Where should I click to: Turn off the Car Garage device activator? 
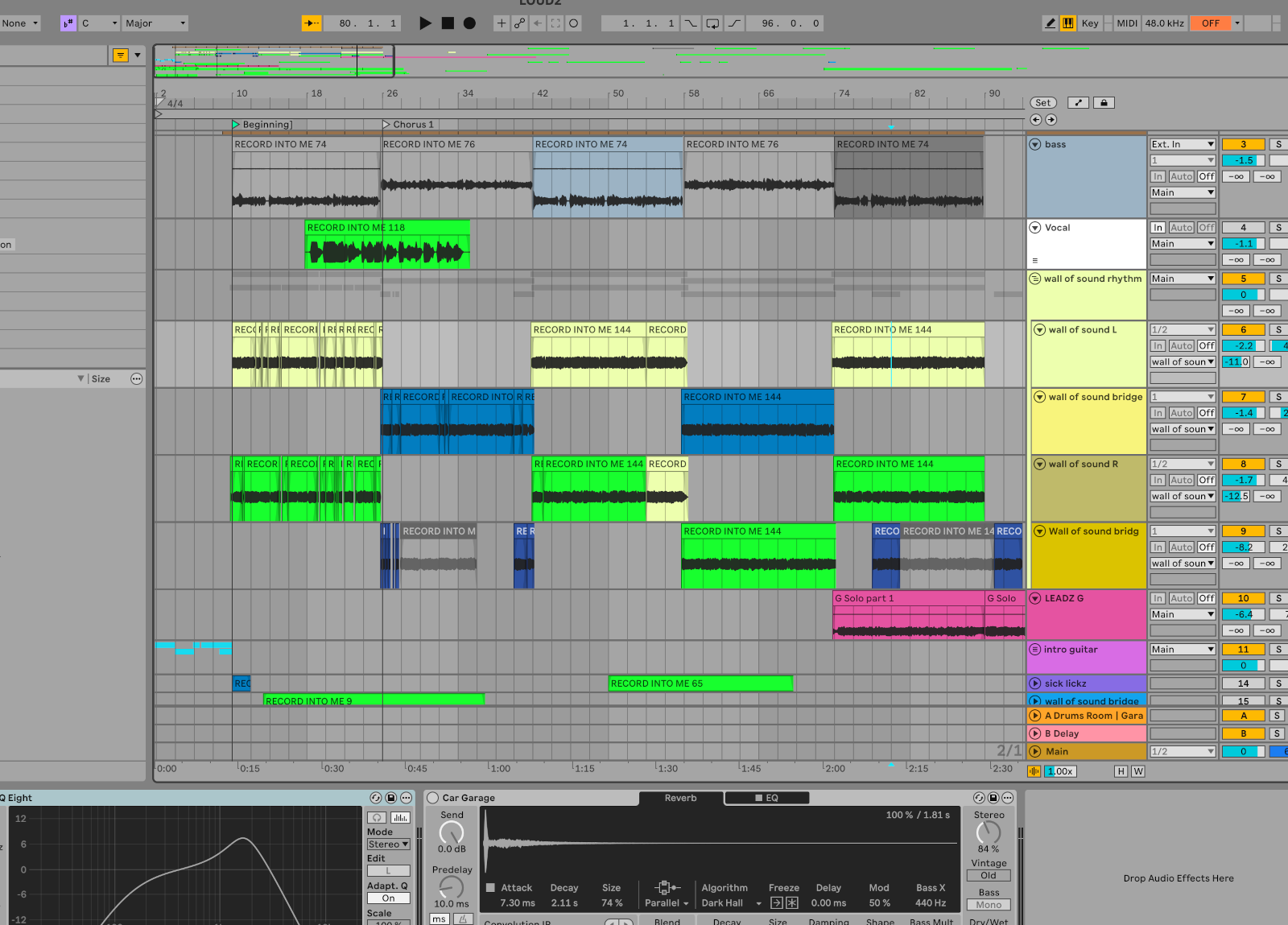(x=433, y=798)
